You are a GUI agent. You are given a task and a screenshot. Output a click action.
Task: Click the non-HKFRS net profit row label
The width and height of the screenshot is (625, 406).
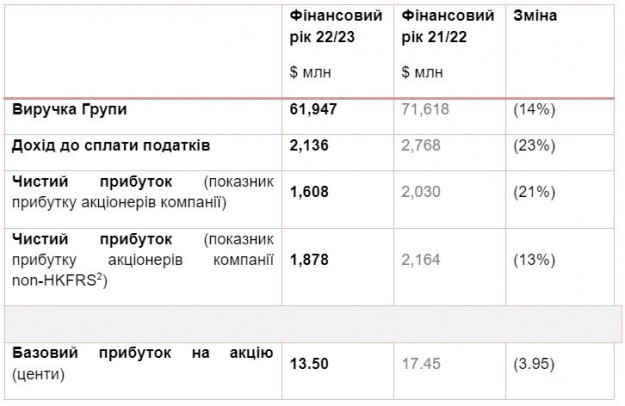pyautogui.click(x=142, y=259)
